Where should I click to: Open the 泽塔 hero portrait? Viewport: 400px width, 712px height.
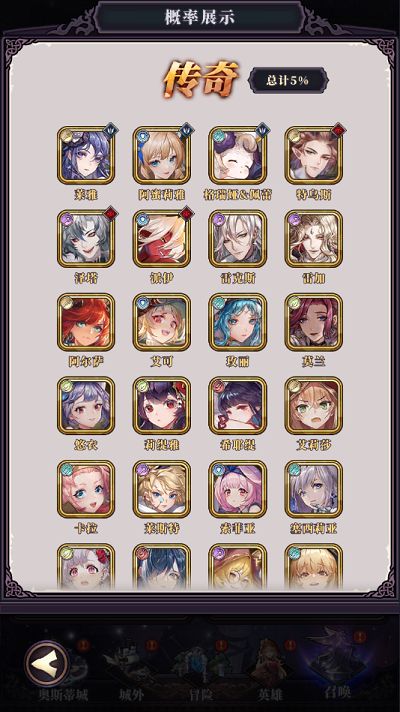(86, 238)
